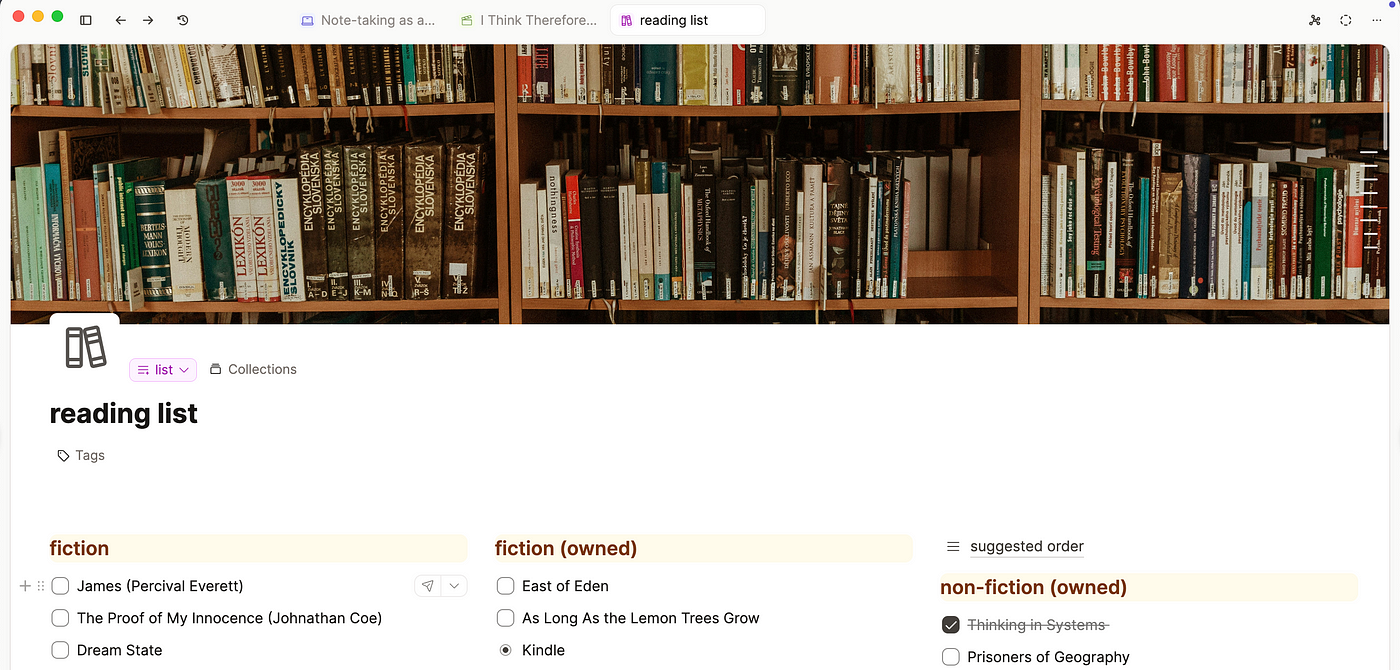This screenshot has height=670, width=1400.
Task: Expand the suggested order toggle
Action: pos(953,547)
